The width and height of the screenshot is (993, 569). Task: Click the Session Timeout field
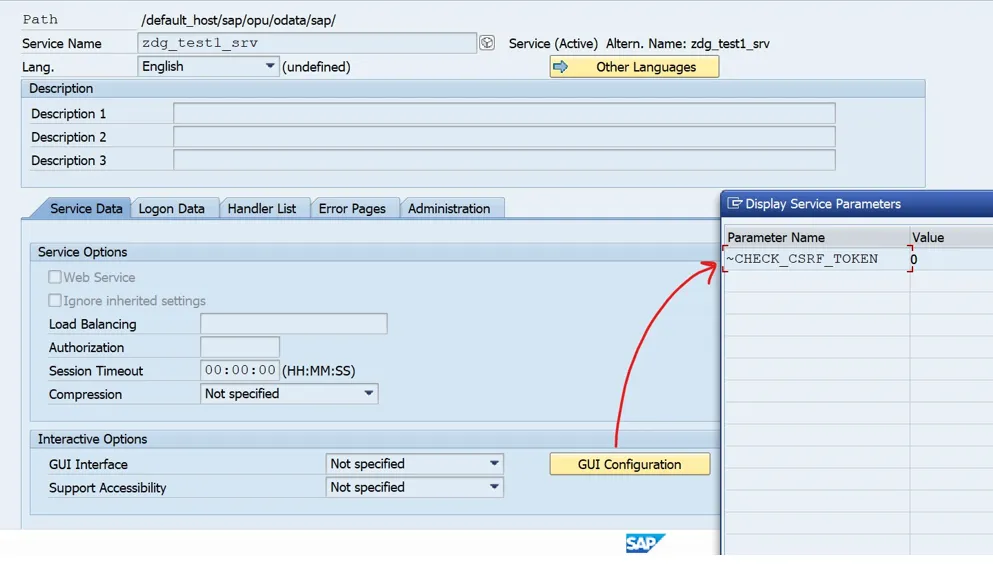(240, 370)
